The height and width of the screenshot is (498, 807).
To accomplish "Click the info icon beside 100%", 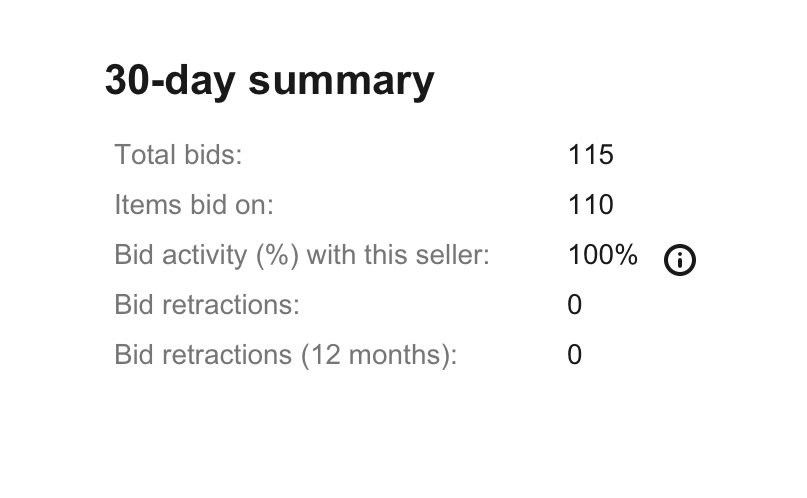I will pyautogui.click(x=679, y=260).
